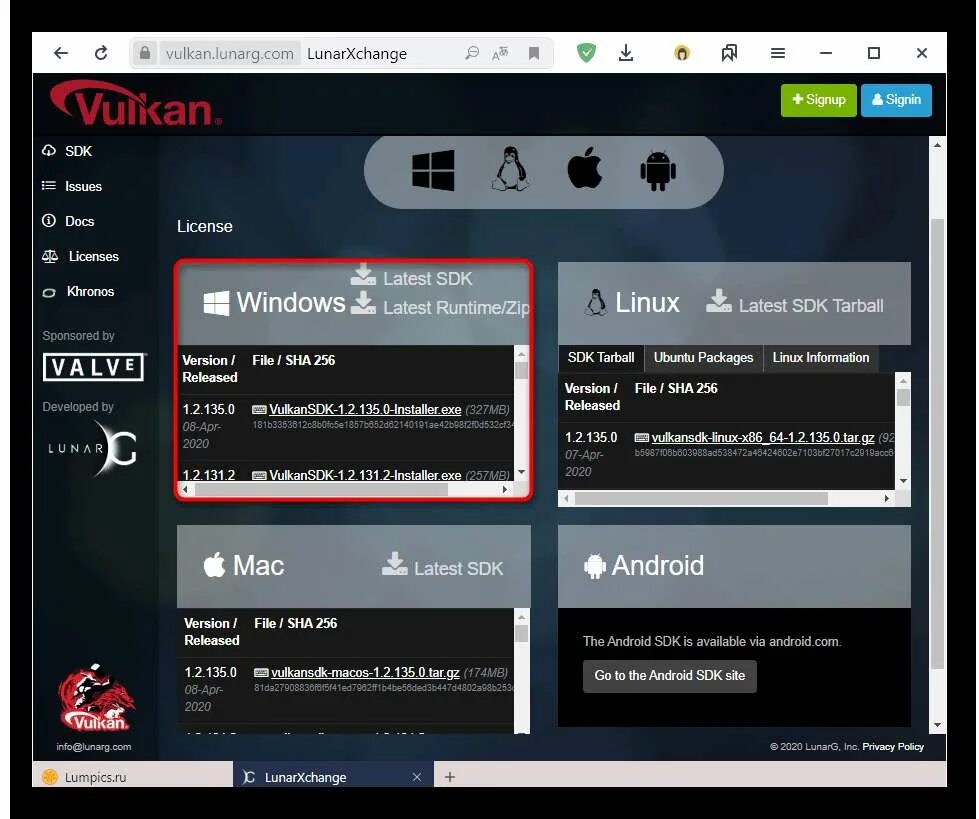This screenshot has width=979, height=819.
Task: Click Go to the Android SDK site
Action: 669,676
